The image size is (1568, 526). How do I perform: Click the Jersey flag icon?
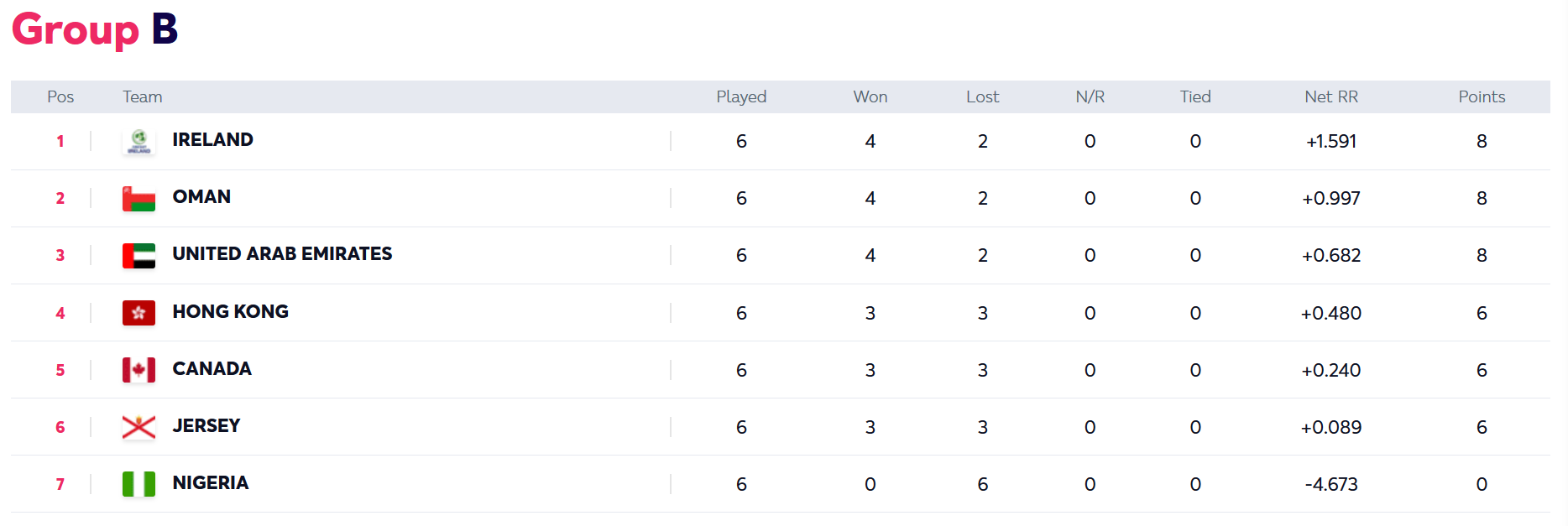coord(139,427)
